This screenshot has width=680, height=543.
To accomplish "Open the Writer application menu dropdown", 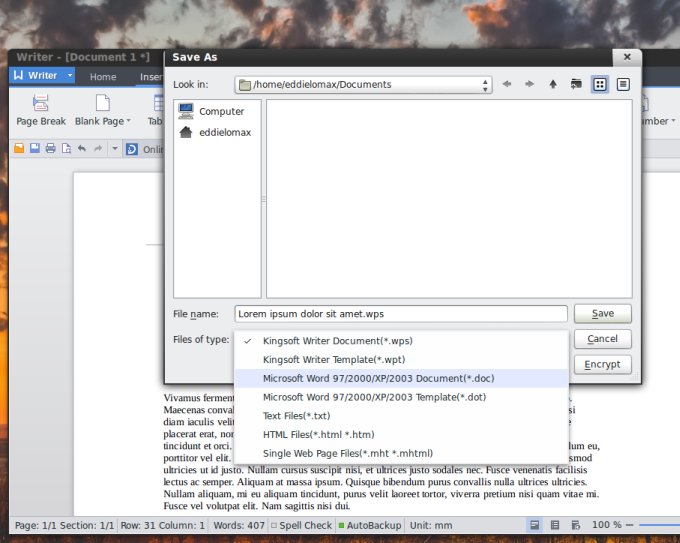I will click(69, 75).
